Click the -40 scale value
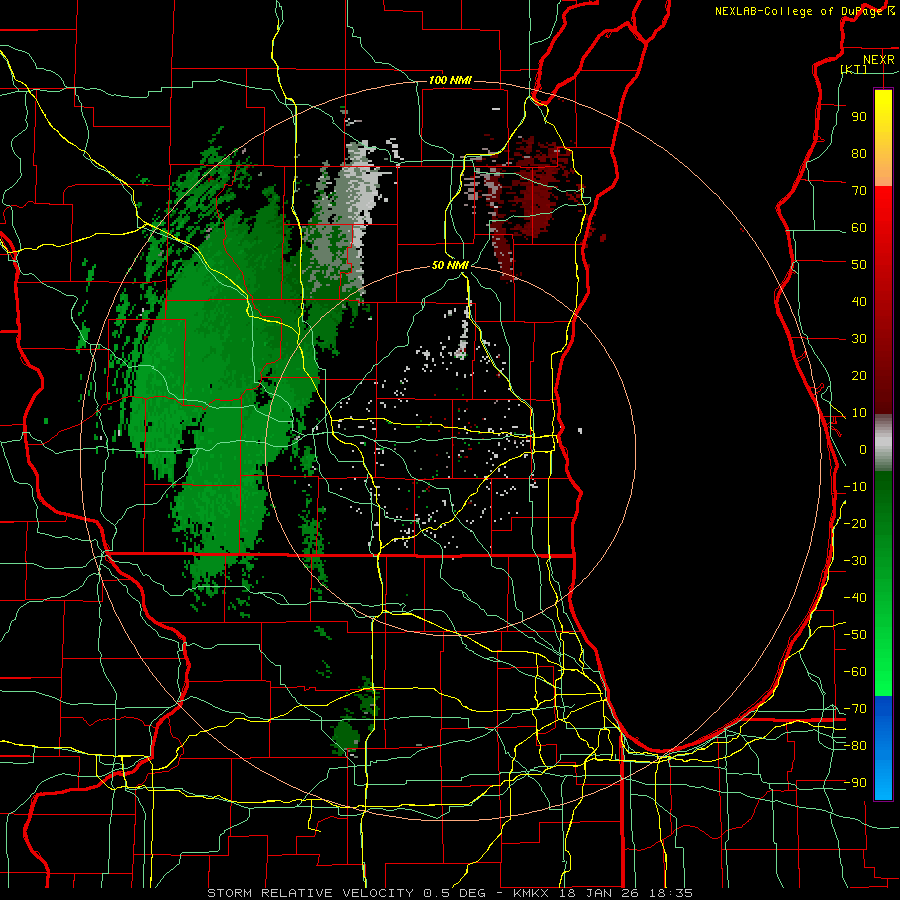The width and height of the screenshot is (900, 900). [855, 598]
